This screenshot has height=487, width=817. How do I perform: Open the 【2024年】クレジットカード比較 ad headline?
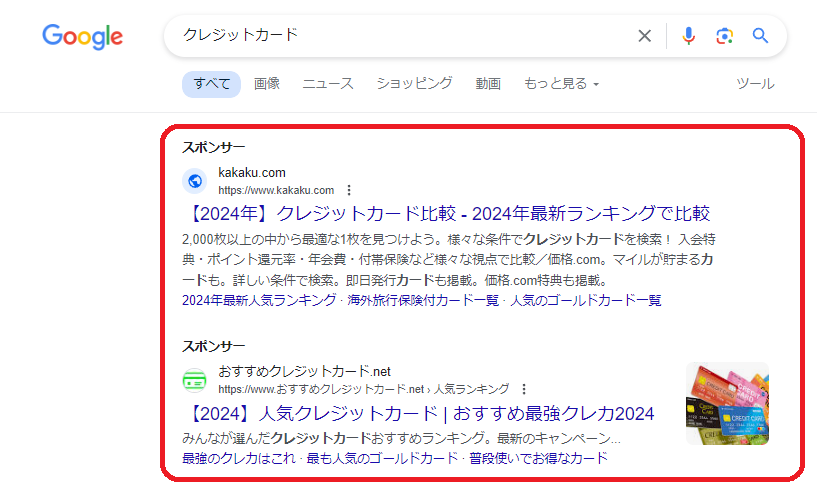point(446,214)
